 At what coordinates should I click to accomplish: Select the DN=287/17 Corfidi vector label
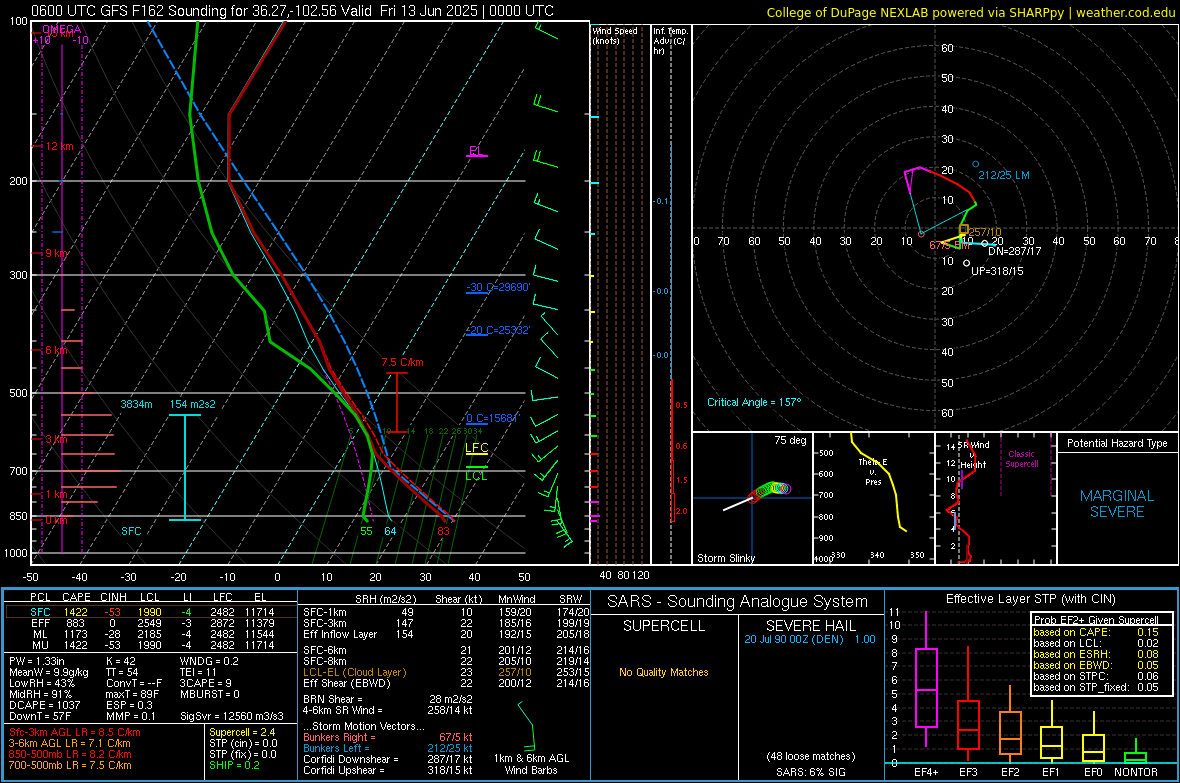[1014, 251]
